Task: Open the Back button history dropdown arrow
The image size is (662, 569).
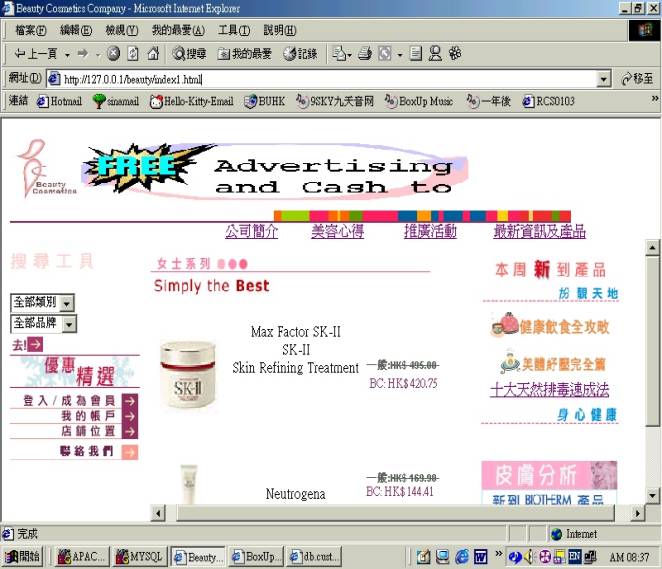Action: pos(67,55)
